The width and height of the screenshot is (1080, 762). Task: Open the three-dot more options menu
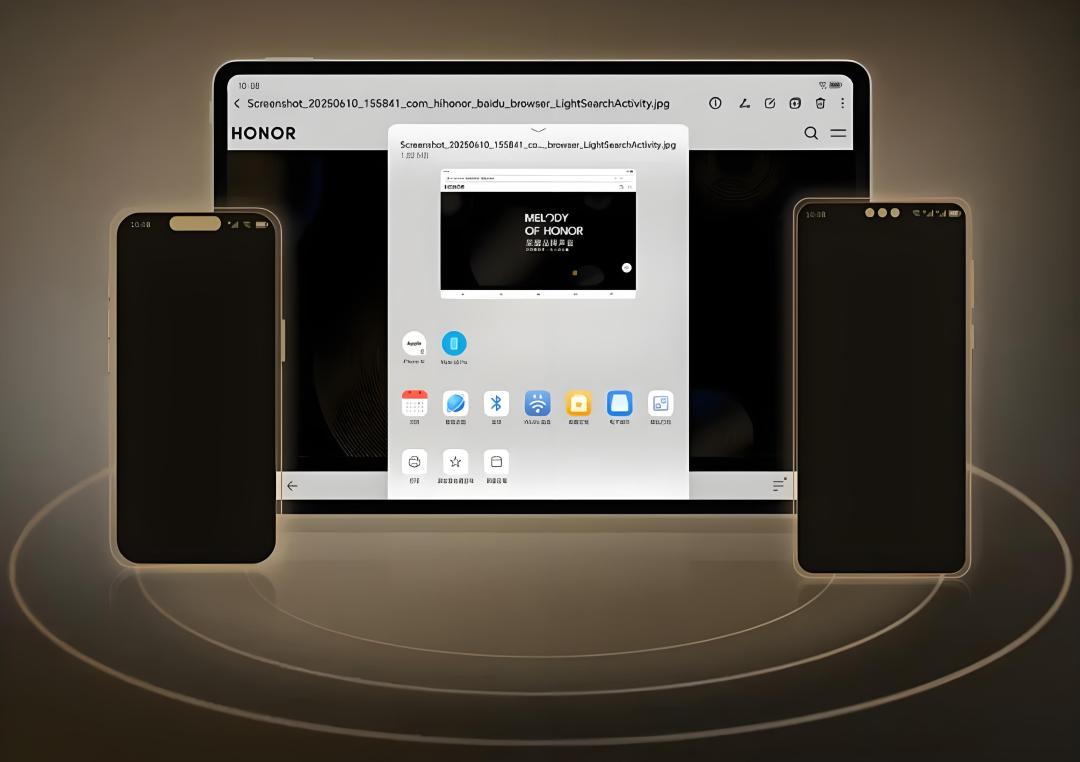842,103
